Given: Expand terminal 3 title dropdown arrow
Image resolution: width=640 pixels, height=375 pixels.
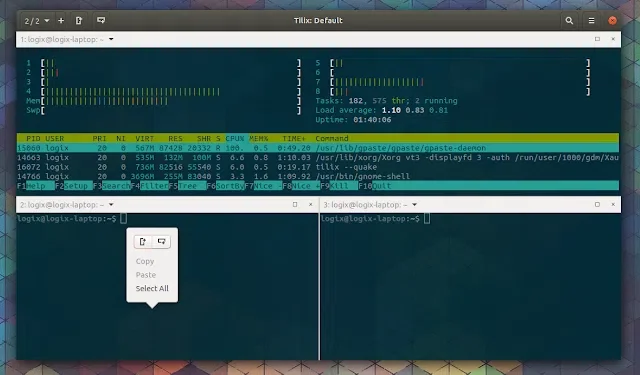Looking at the screenshot, I should tap(414, 204).
